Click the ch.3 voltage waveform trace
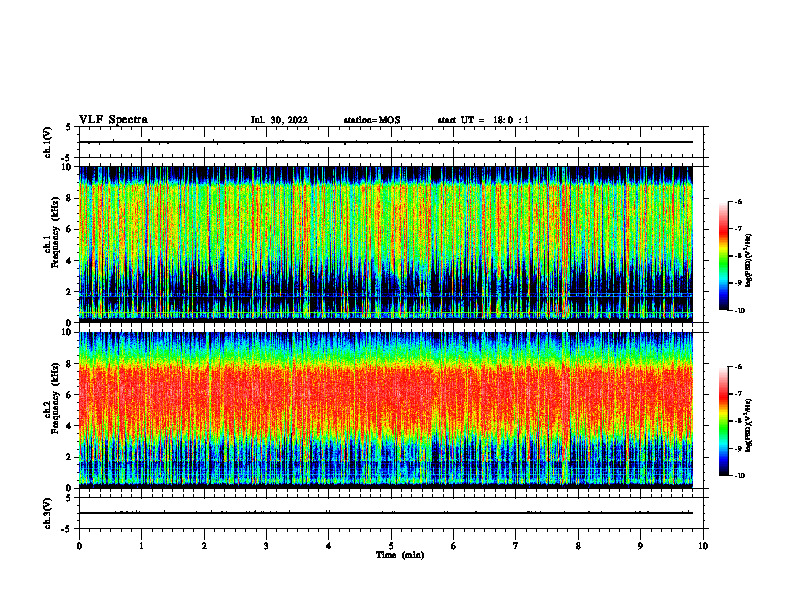This screenshot has height=612, width=792. click(x=386, y=513)
